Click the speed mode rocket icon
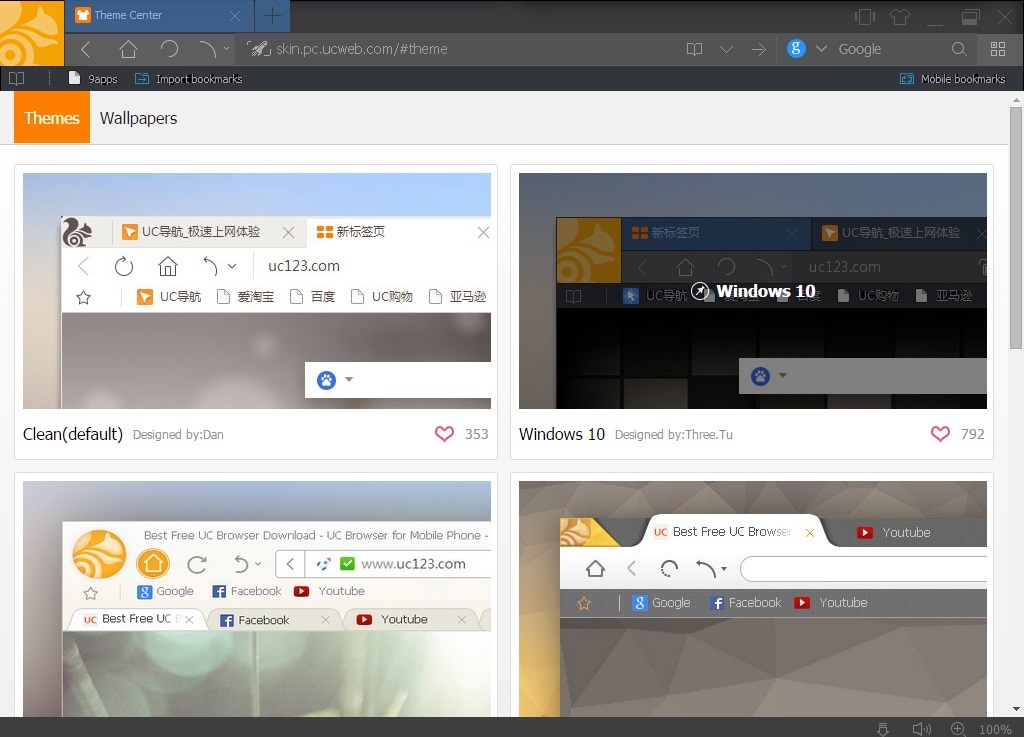 click(259, 49)
